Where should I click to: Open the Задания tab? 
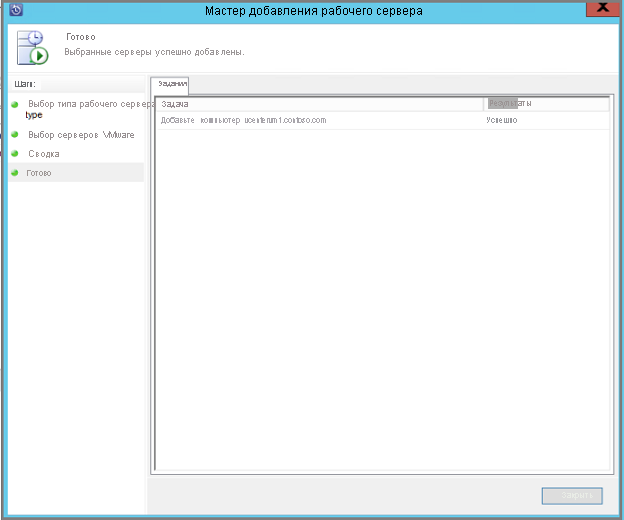(171, 85)
